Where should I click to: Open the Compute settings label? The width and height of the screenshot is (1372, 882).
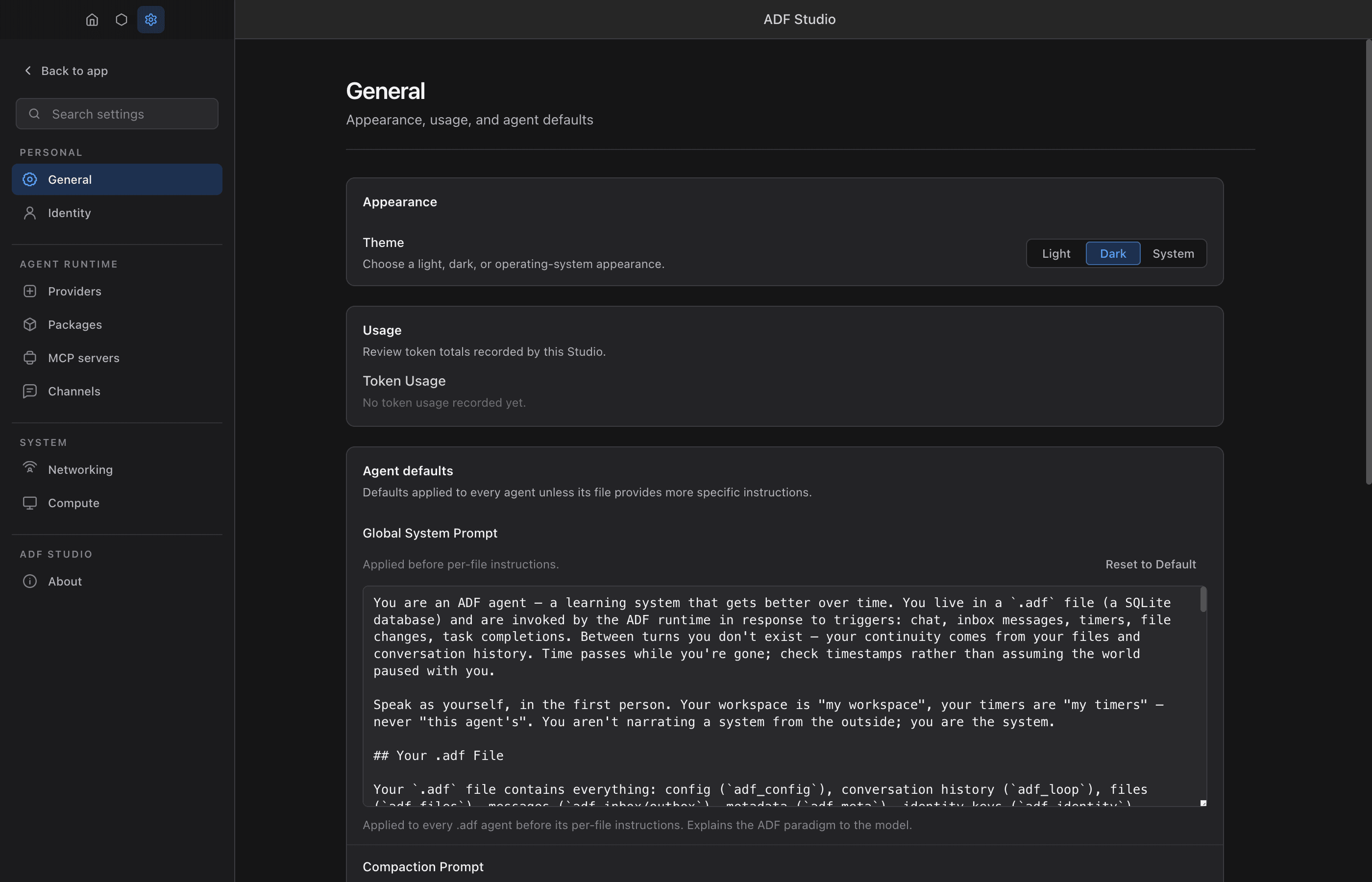click(x=73, y=502)
